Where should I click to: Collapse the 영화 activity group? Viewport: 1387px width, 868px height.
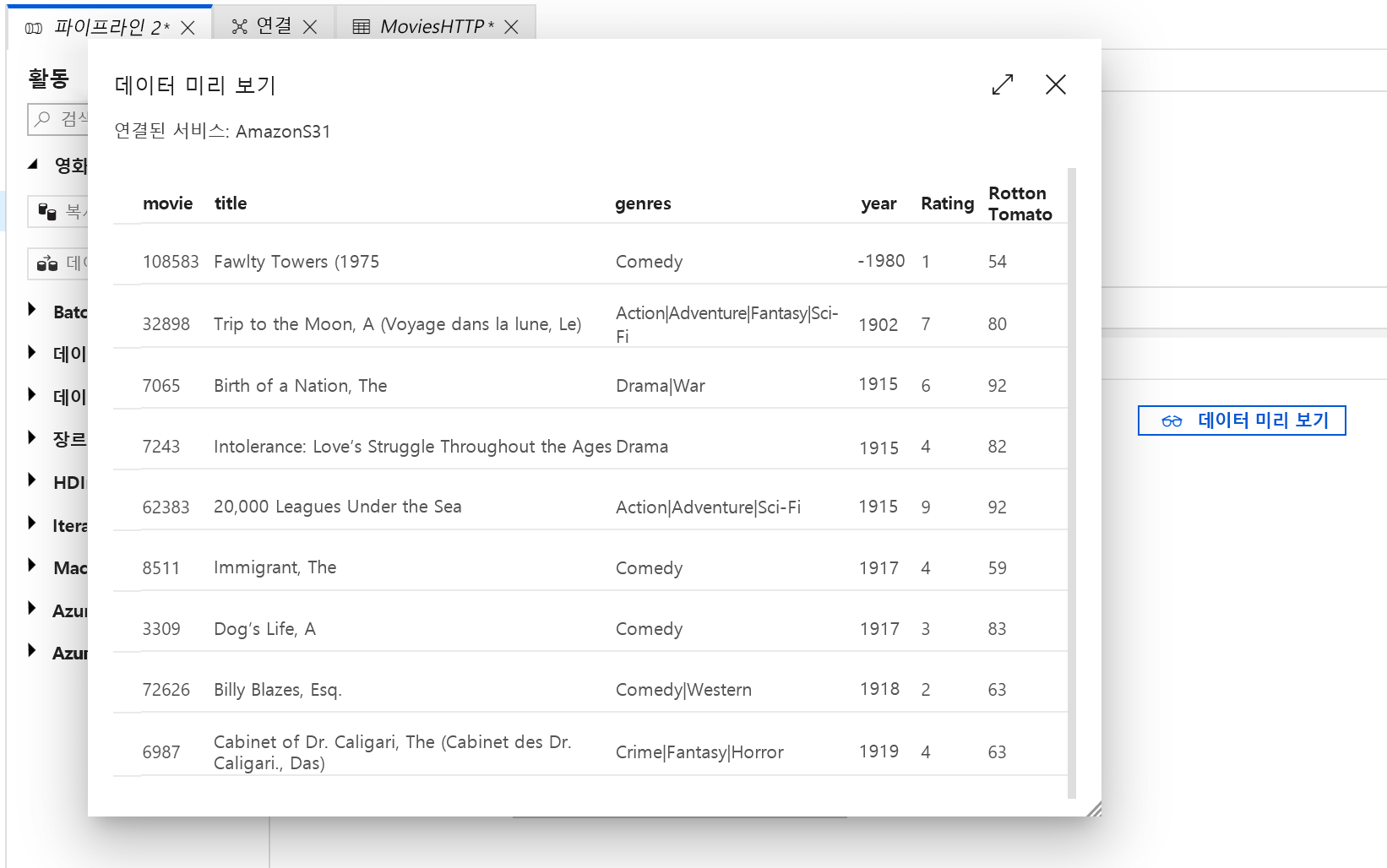click(32, 165)
